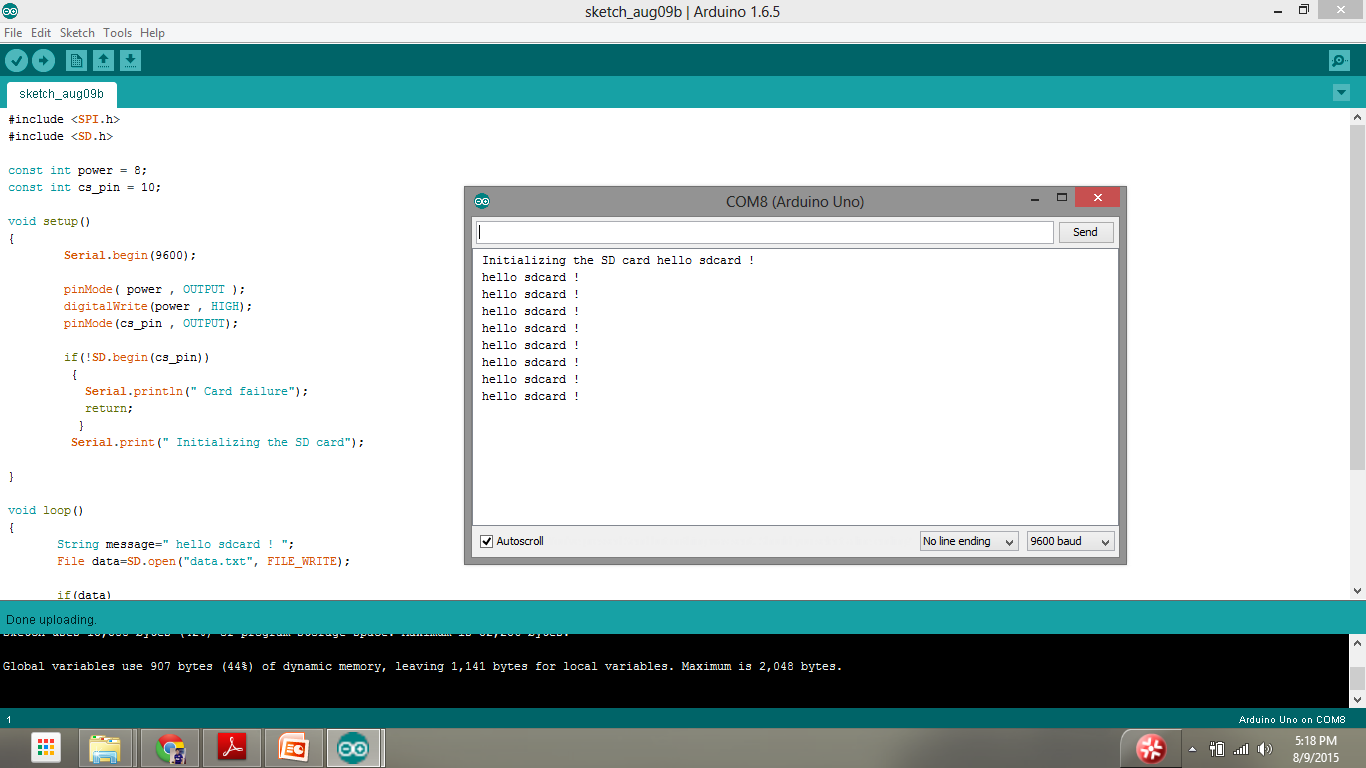Click the Serial Monitor message input field

coord(764,231)
